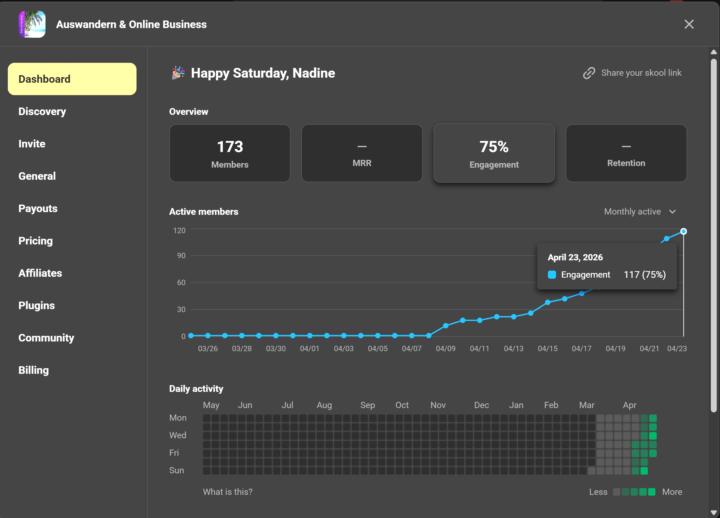Click the chart data point above 04/09
The height and width of the screenshot is (518, 720).
coord(445,326)
